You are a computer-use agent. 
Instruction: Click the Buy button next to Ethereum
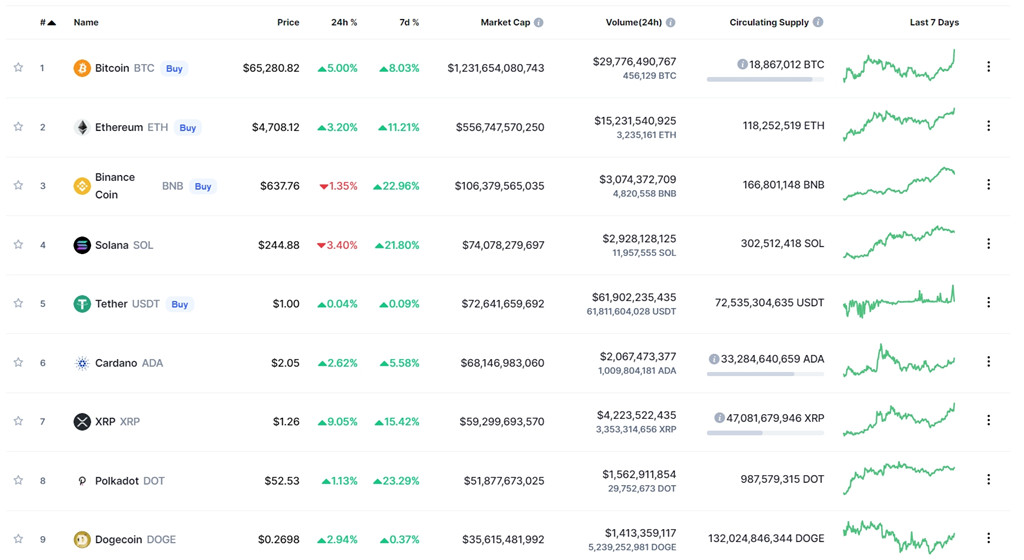[x=187, y=128]
